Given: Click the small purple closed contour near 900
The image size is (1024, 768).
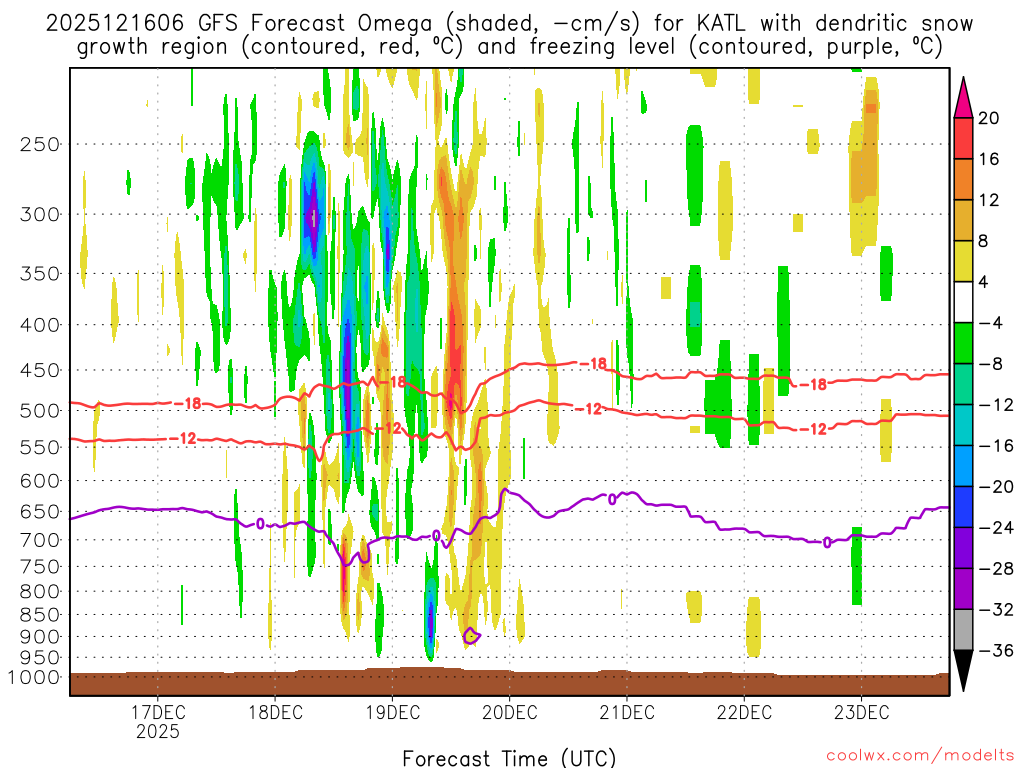Looking at the screenshot, I should tap(472, 635).
